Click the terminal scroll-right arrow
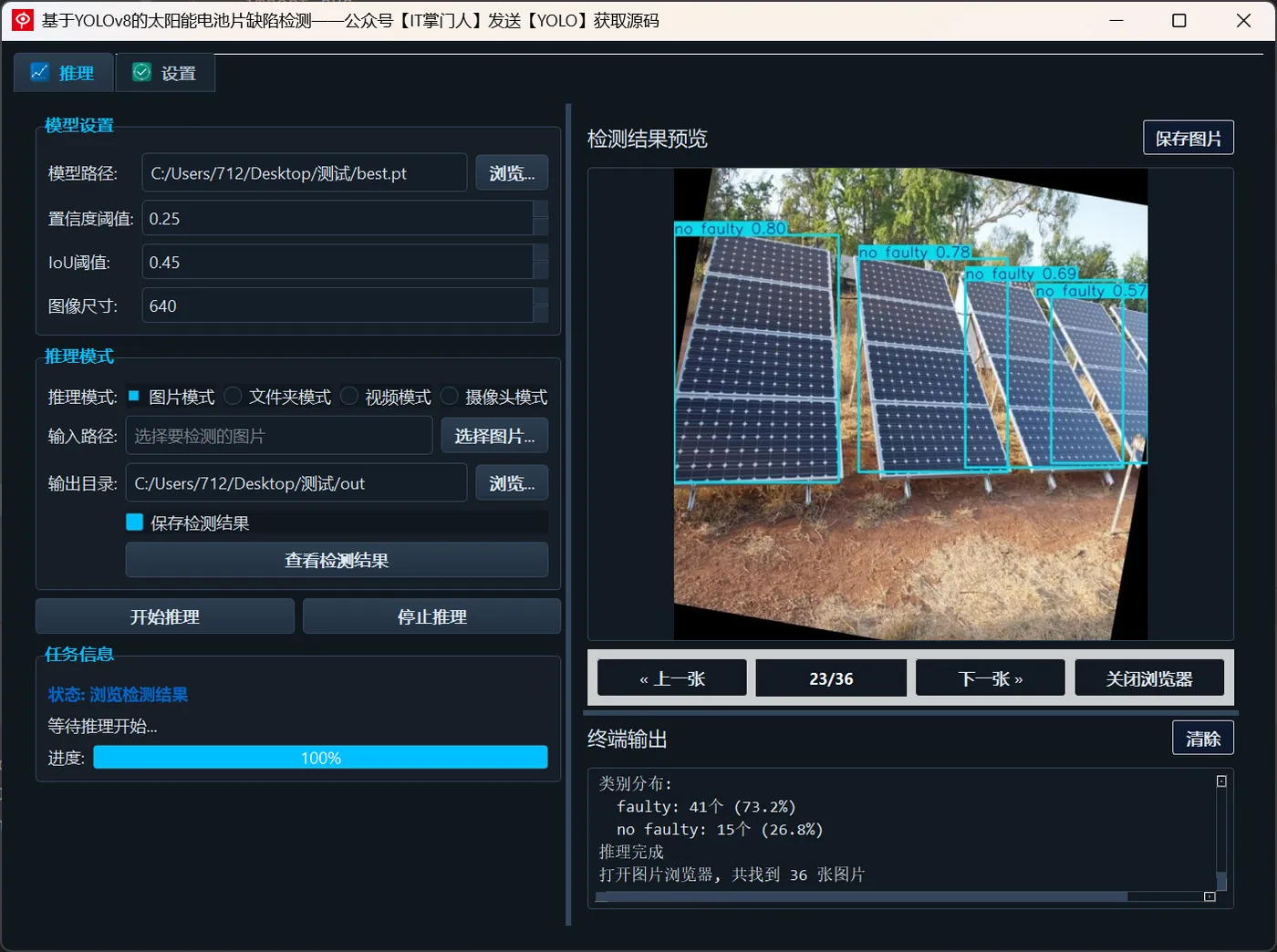 1210,896
